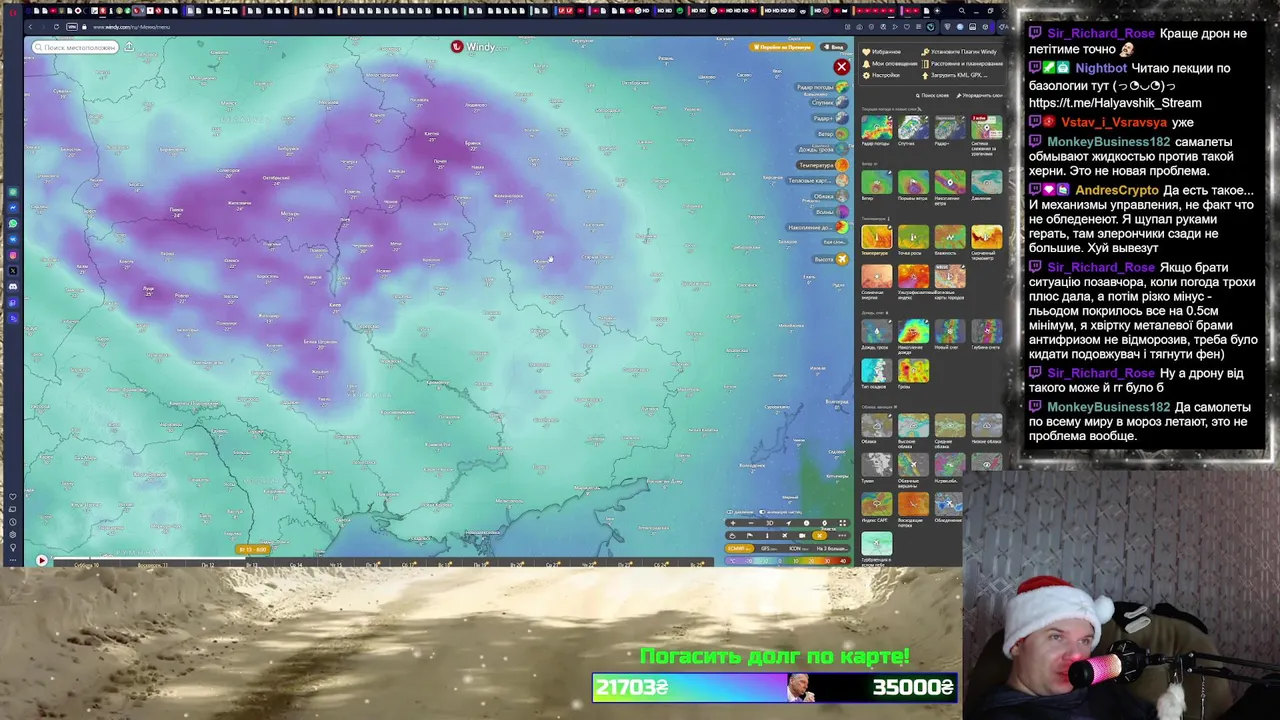The height and width of the screenshot is (720, 1280).
Task: Choose Thunderstorms (Грозы) layer thumbnail
Action: click(x=914, y=371)
